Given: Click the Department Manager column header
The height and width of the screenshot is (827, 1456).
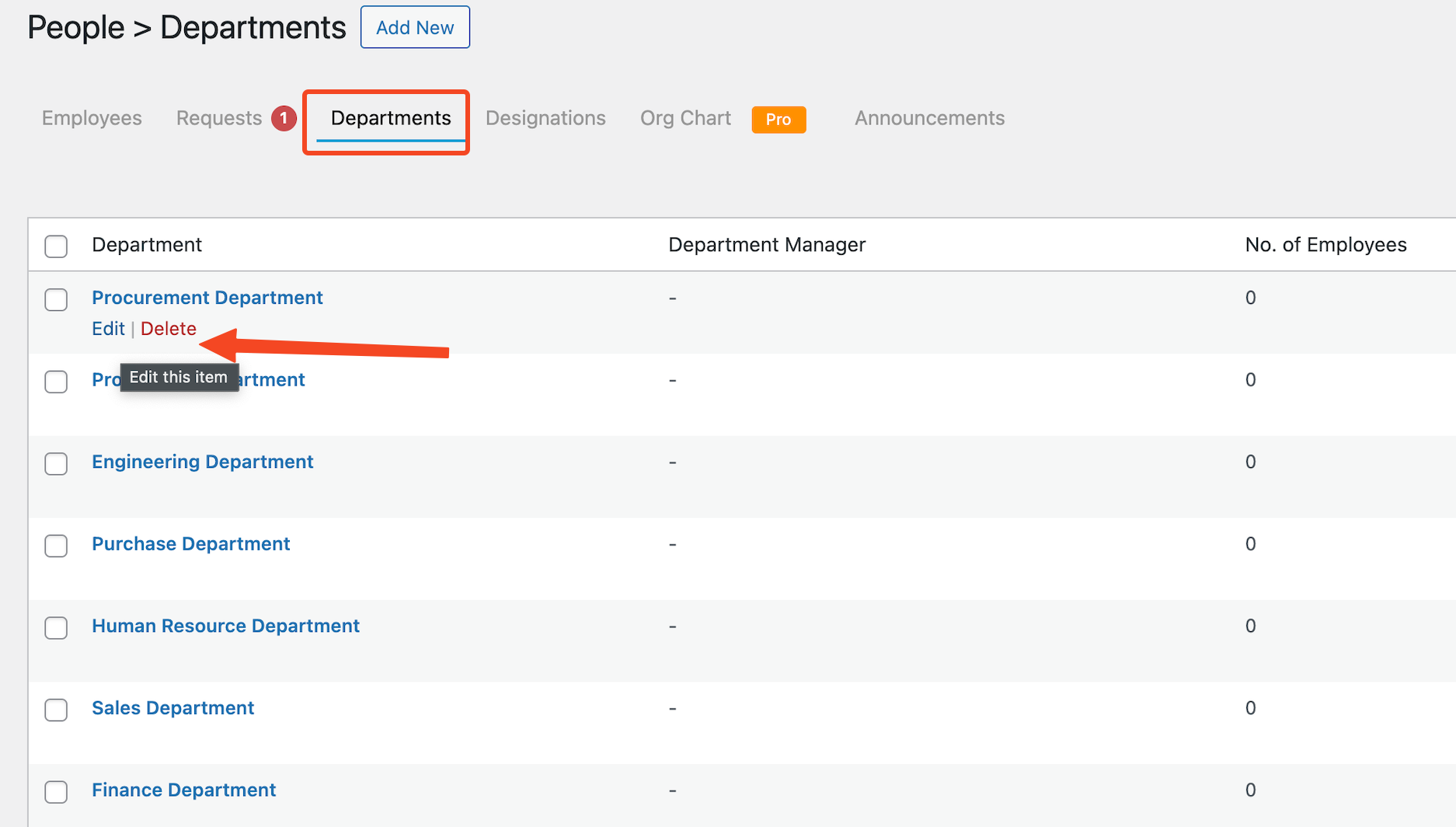Looking at the screenshot, I should point(767,245).
